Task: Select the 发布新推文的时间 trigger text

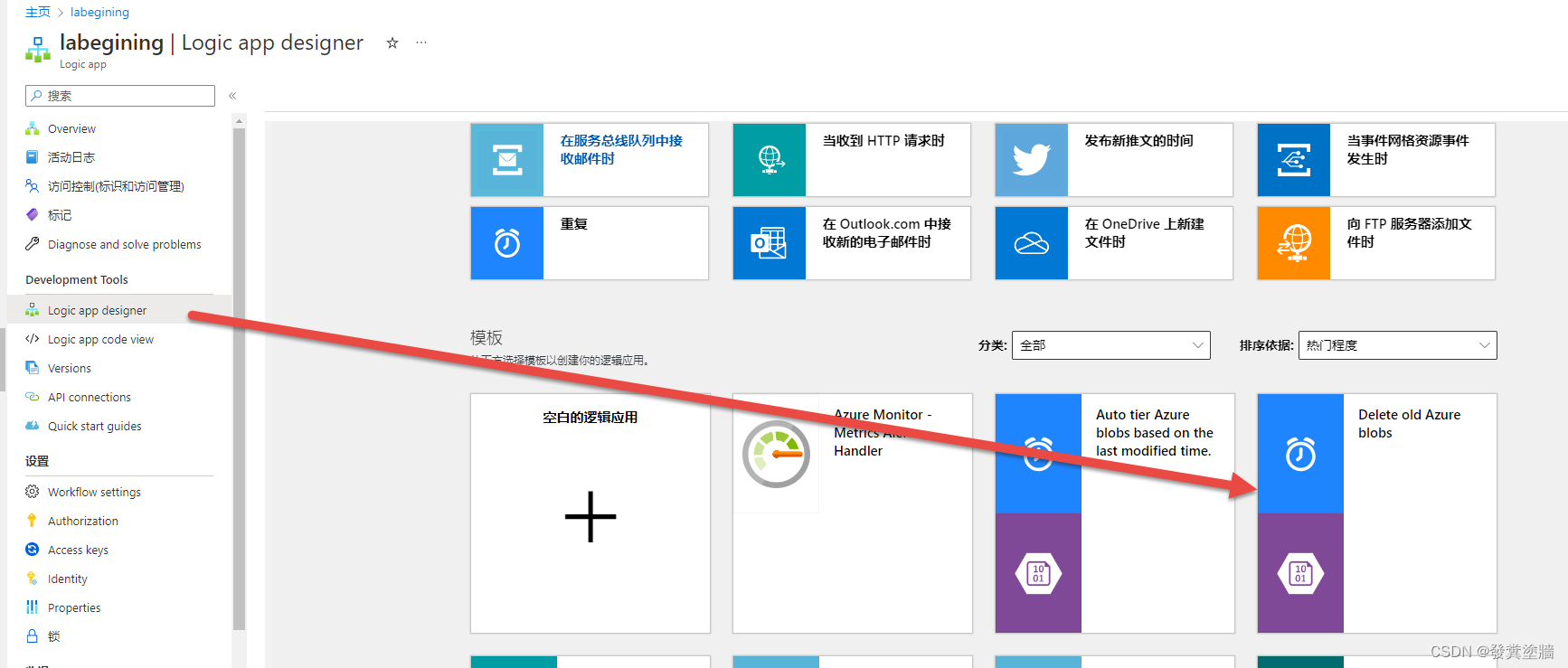Action: (x=1138, y=140)
